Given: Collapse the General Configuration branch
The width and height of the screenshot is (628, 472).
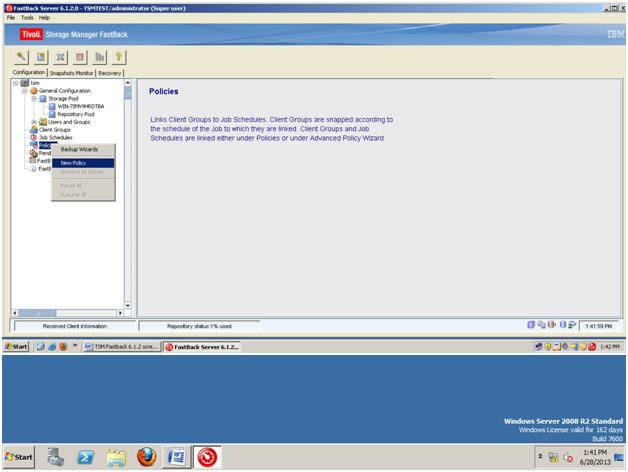Looking at the screenshot, I should pos(25,91).
